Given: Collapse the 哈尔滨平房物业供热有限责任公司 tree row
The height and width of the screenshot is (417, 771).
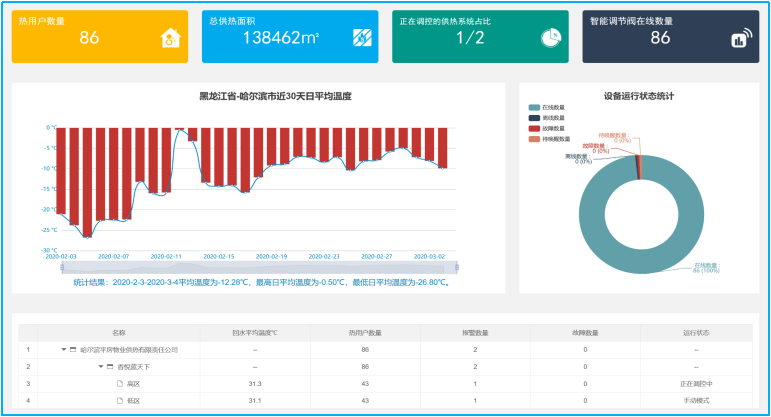Looking at the screenshot, I should [x=63, y=350].
